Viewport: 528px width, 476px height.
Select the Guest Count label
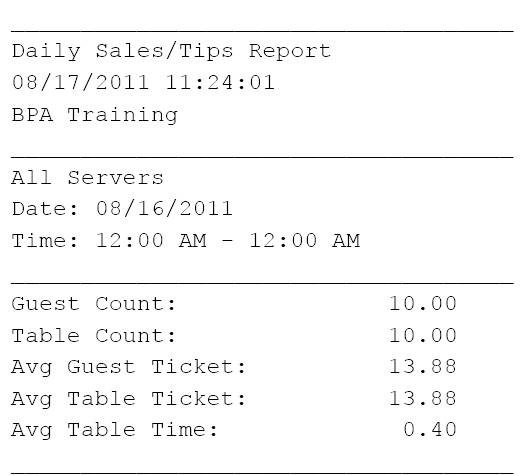point(94,304)
